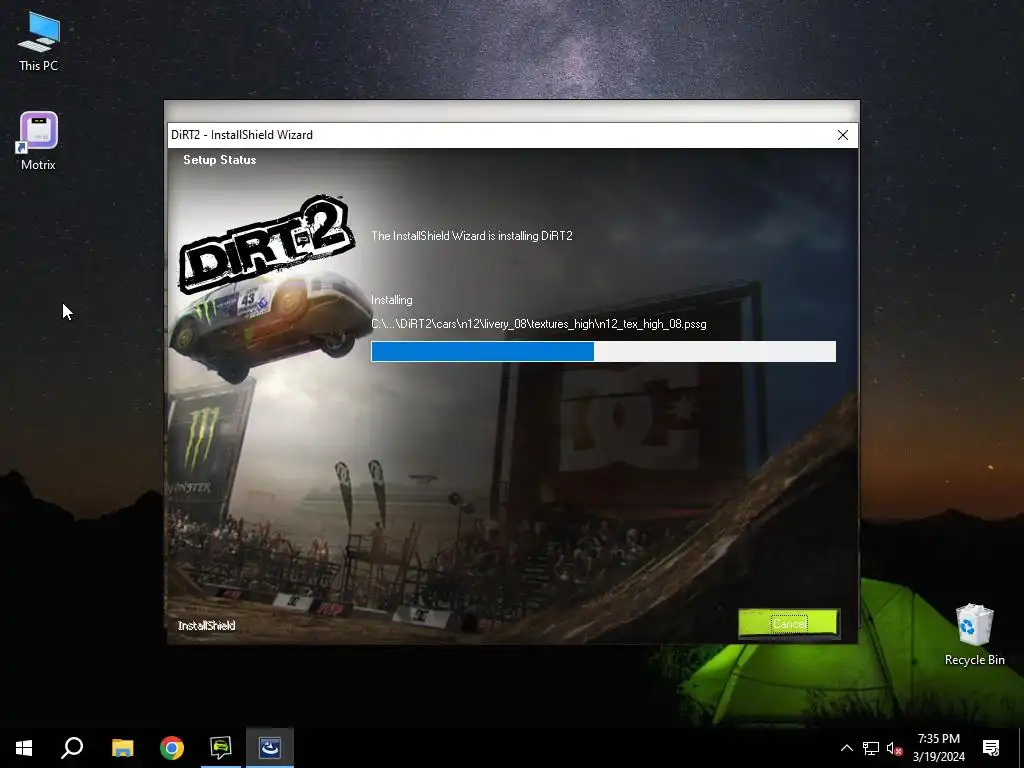Image resolution: width=1024 pixels, height=768 pixels.
Task: Open the Windows Start menu
Action: [x=24, y=748]
